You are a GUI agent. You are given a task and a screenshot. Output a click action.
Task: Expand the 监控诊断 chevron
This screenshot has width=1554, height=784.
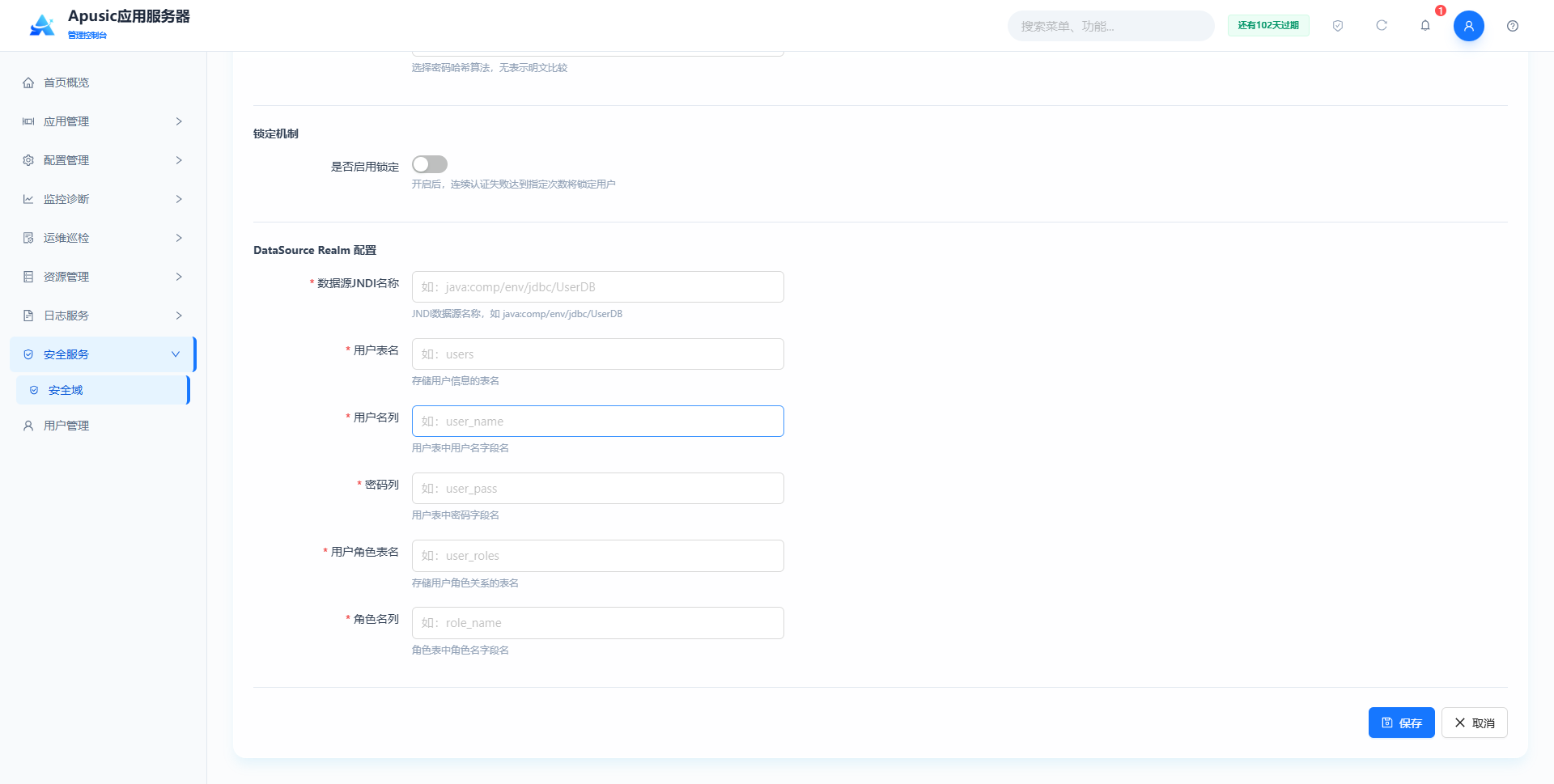click(x=179, y=199)
